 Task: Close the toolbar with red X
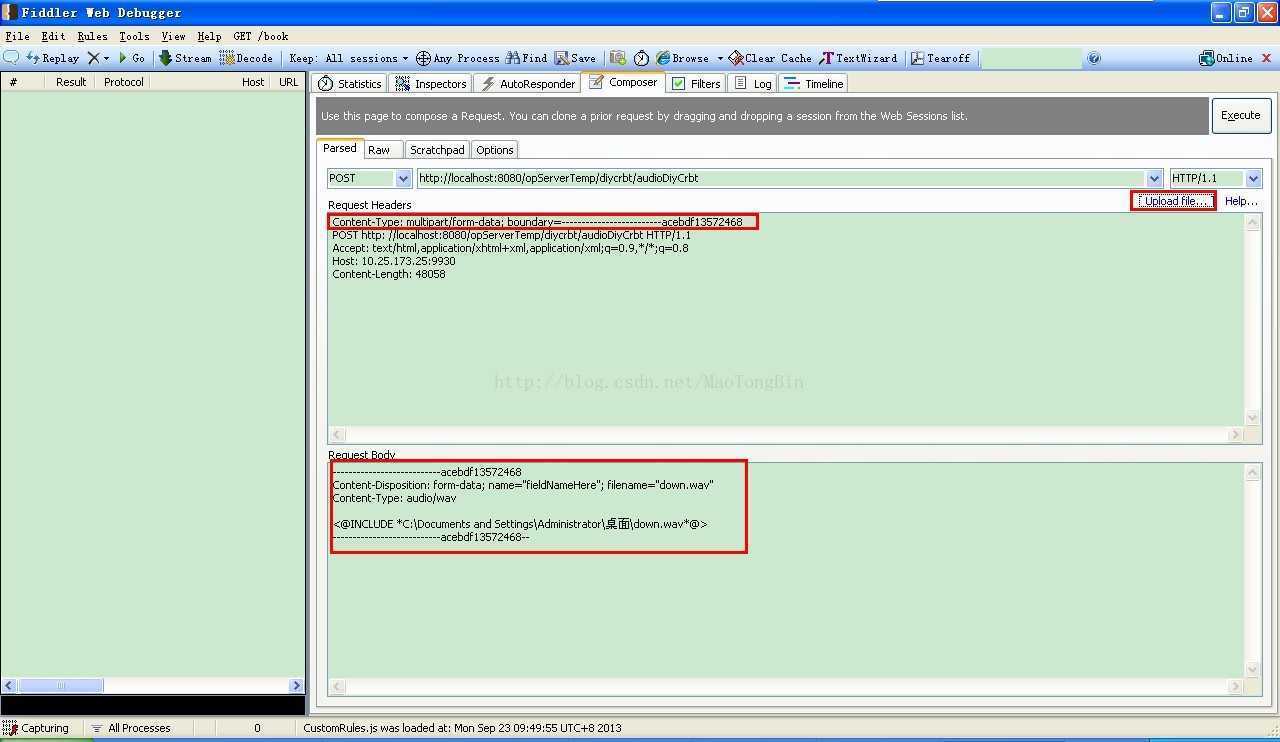pos(1268,58)
